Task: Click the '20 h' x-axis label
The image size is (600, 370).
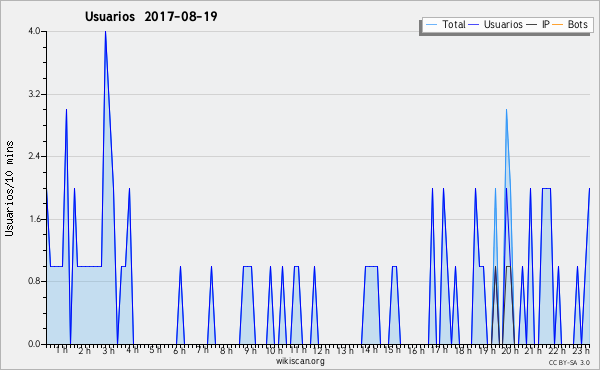Action: pos(510,350)
